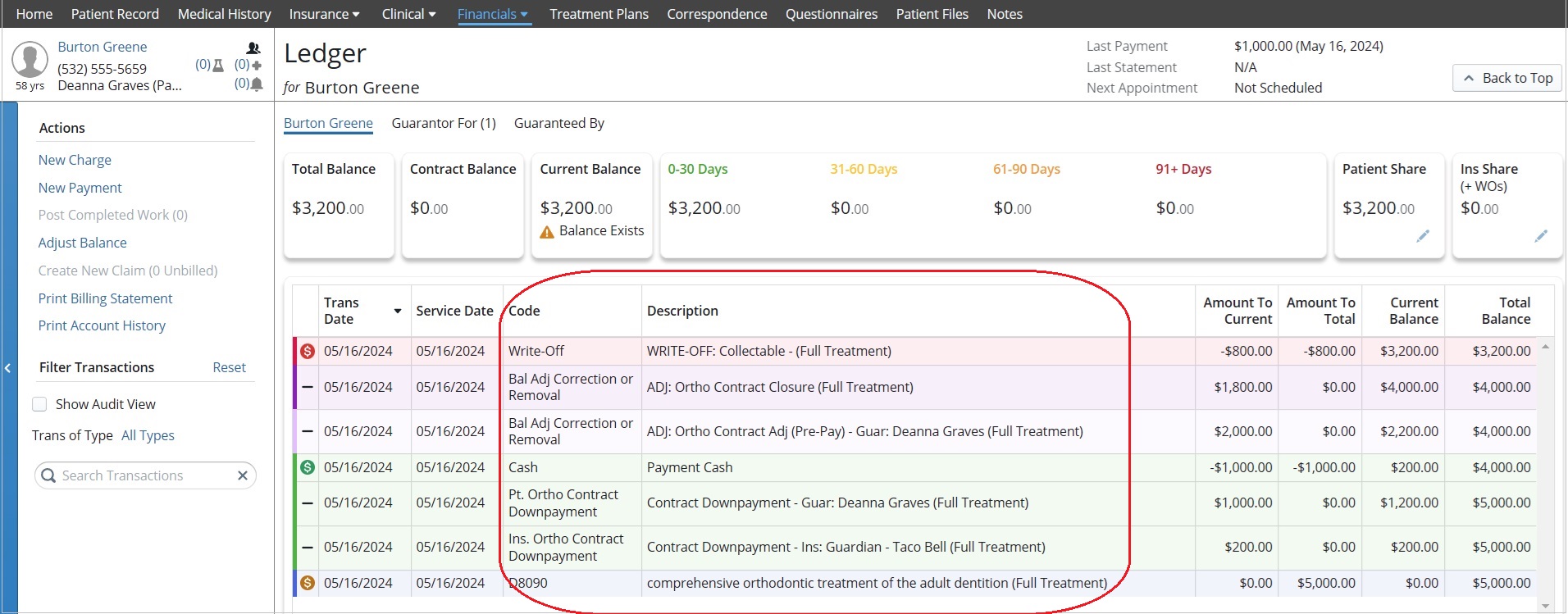Image resolution: width=1568 pixels, height=614 pixels.
Task: Click the ledger table scroll down arrow
Action: [1545, 607]
